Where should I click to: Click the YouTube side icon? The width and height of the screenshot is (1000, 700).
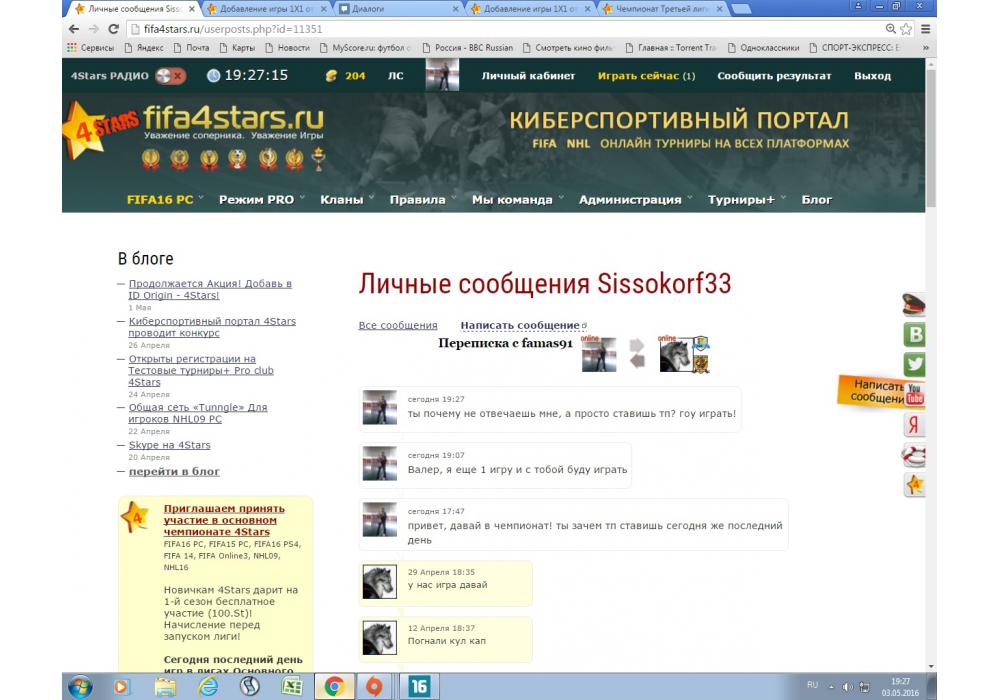914,395
